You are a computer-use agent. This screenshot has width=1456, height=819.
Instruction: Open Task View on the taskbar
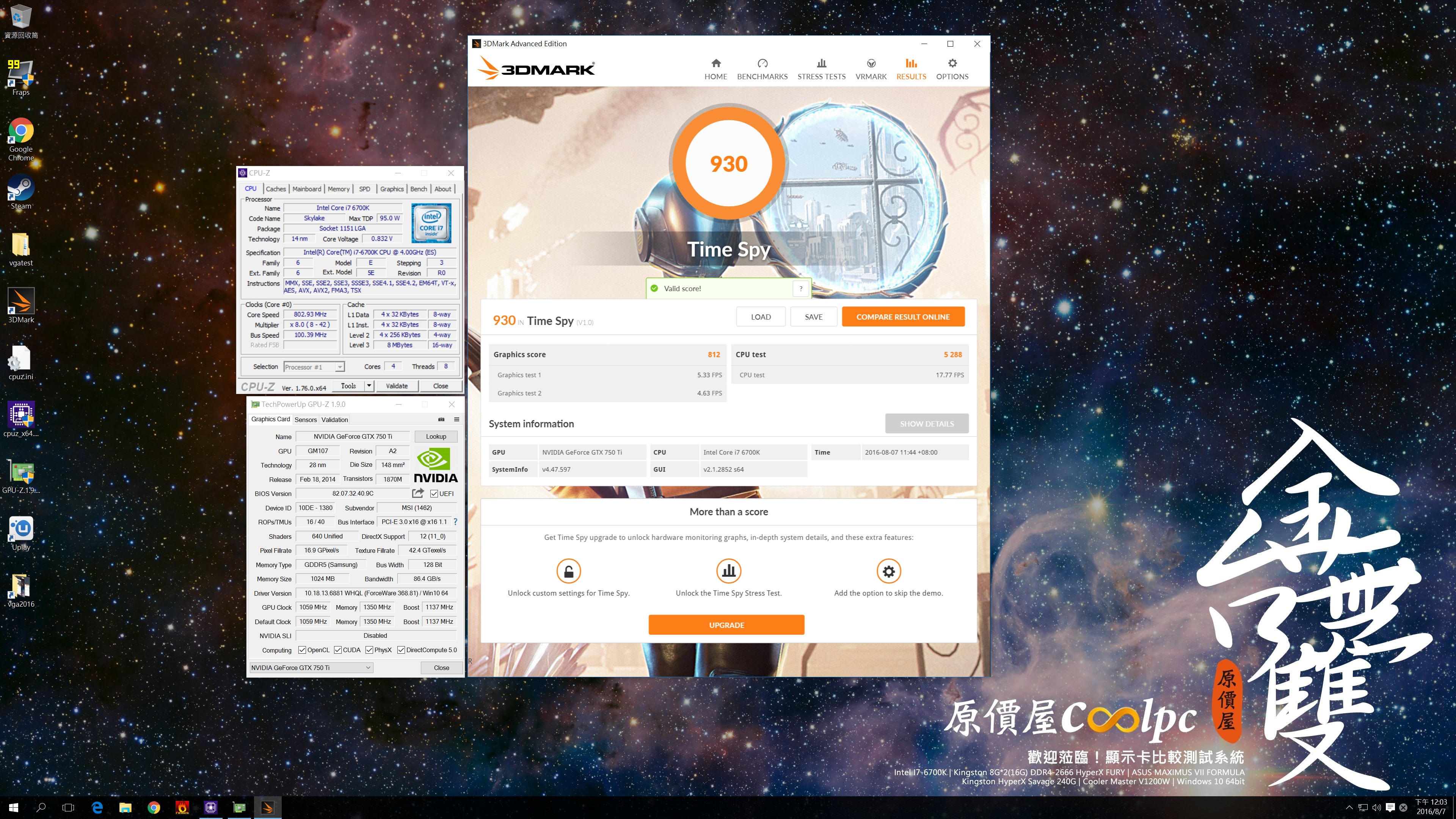pos(68,808)
